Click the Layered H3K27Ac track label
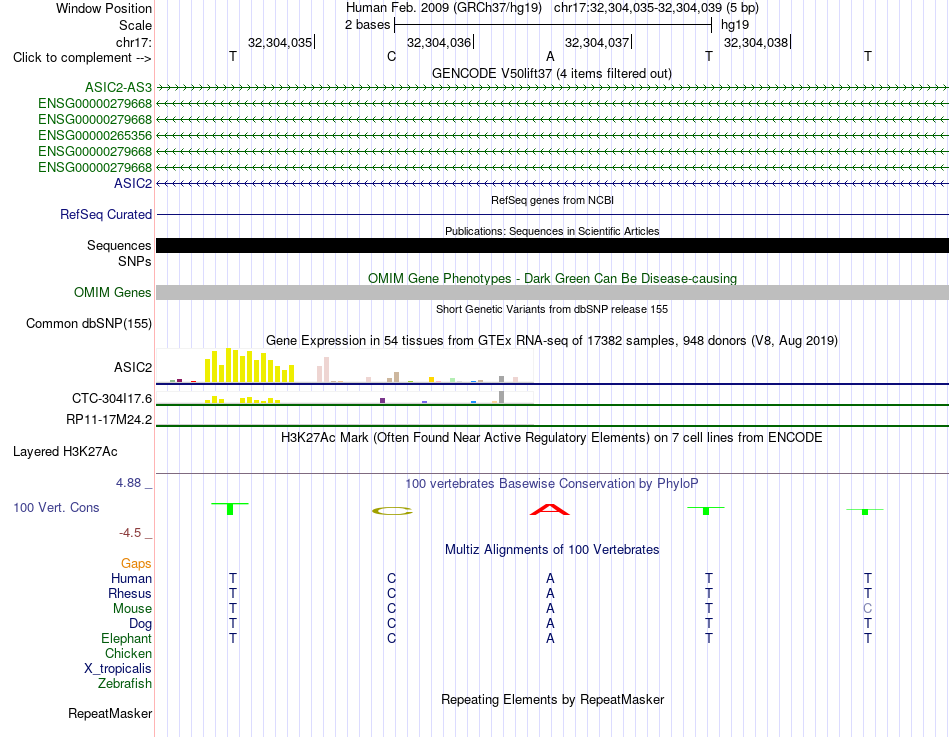The width and height of the screenshot is (950, 737). tap(65, 452)
